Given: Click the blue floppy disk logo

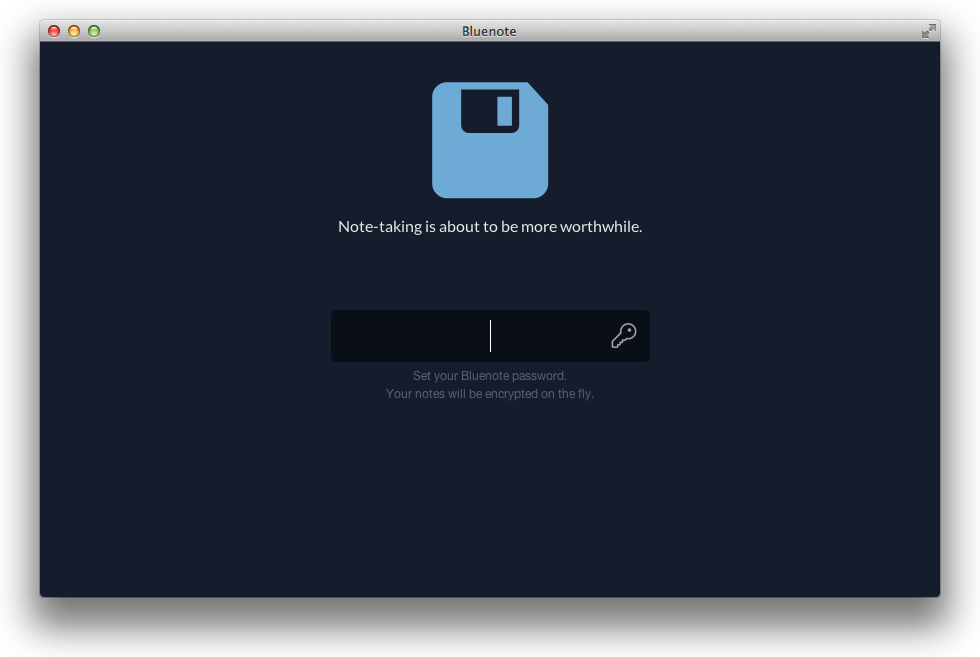Looking at the screenshot, I should (490, 140).
